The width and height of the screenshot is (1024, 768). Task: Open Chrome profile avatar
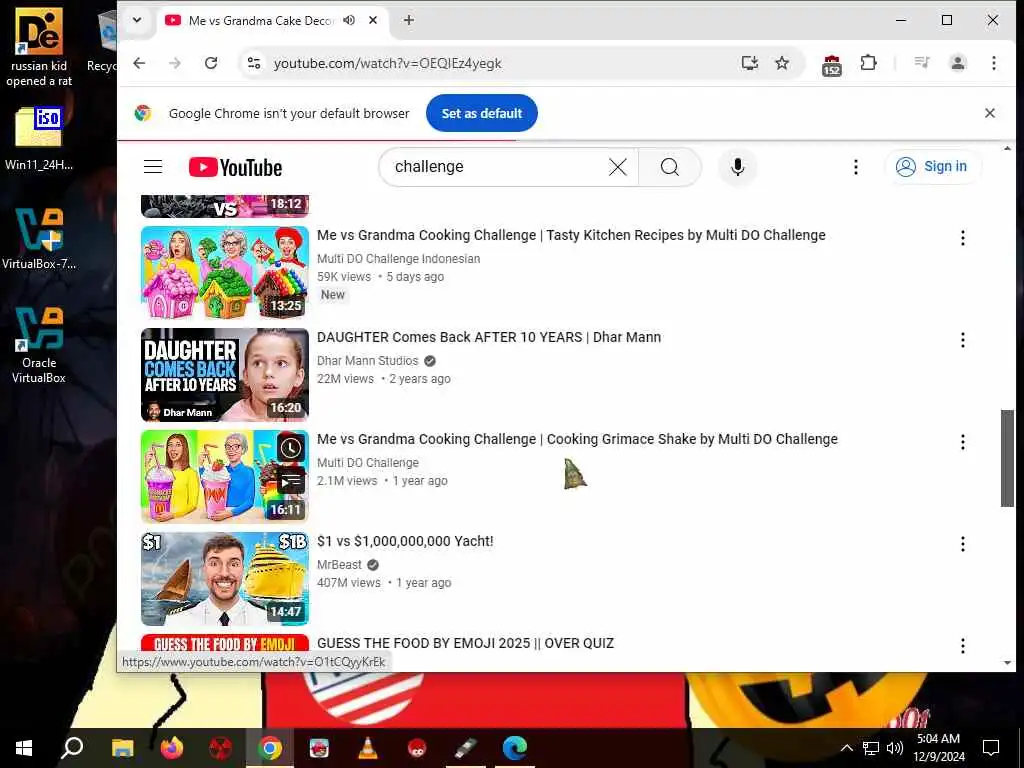pyautogui.click(x=957, y=63)
